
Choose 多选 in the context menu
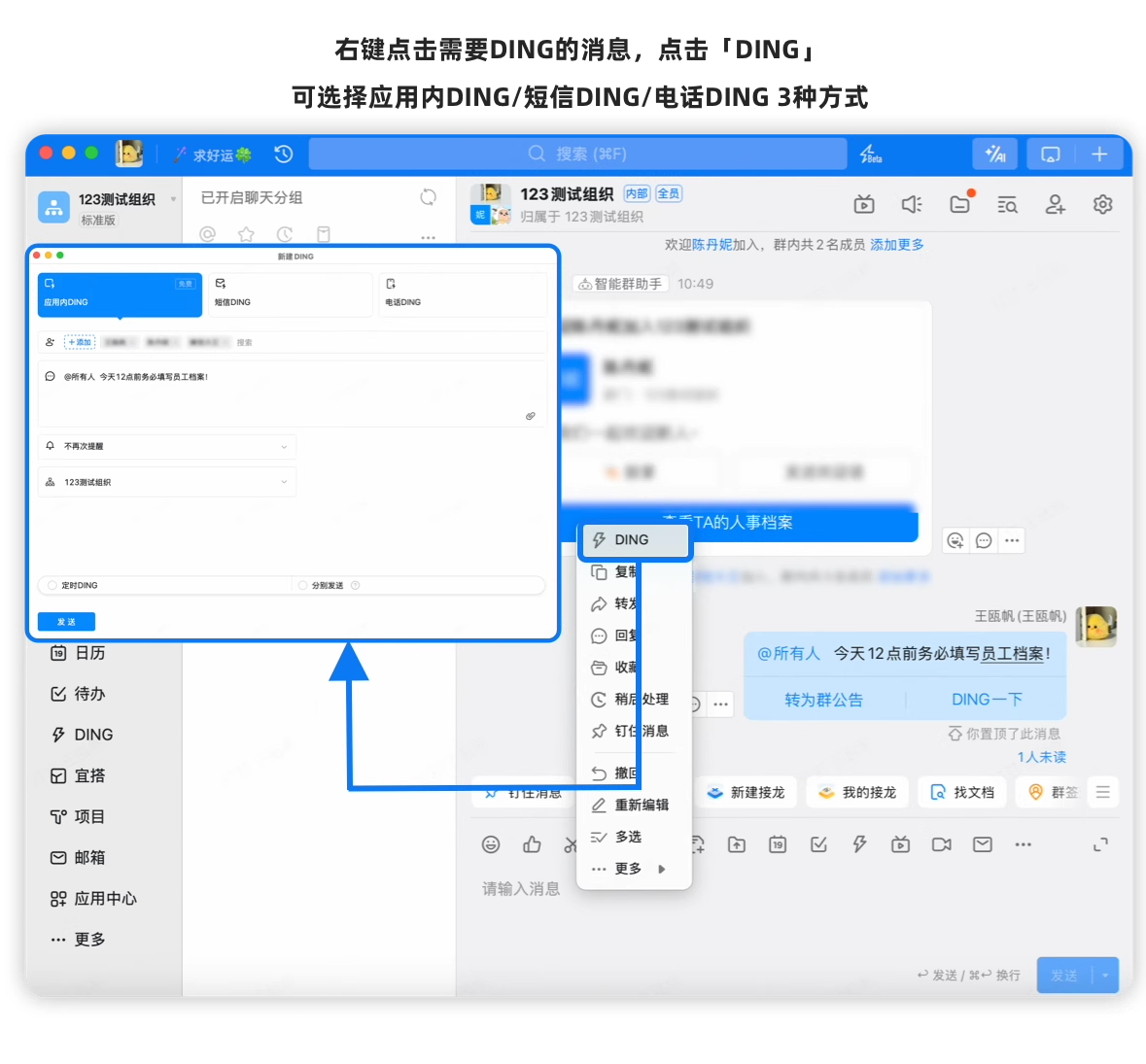pyautogui.click(x=633, y=837)
